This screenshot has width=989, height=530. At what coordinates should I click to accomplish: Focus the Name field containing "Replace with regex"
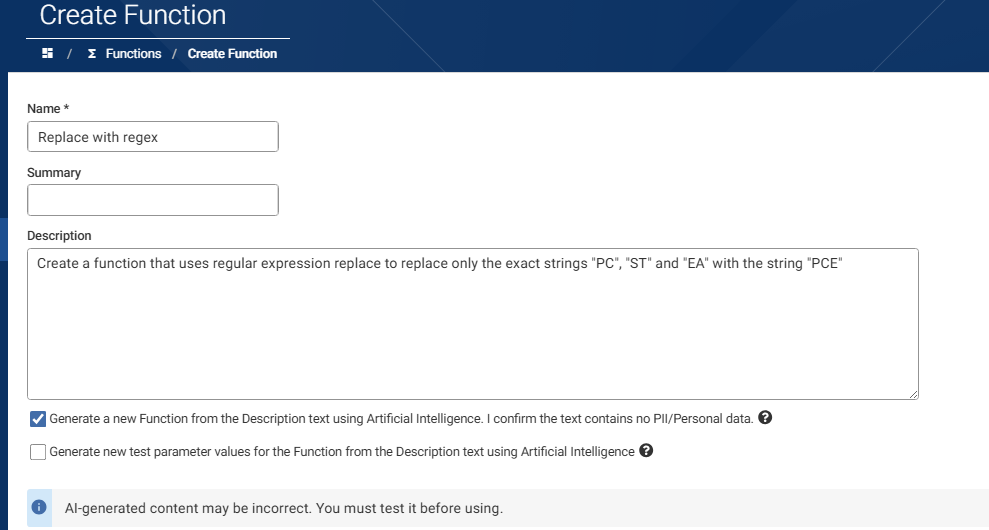[153, 137]
